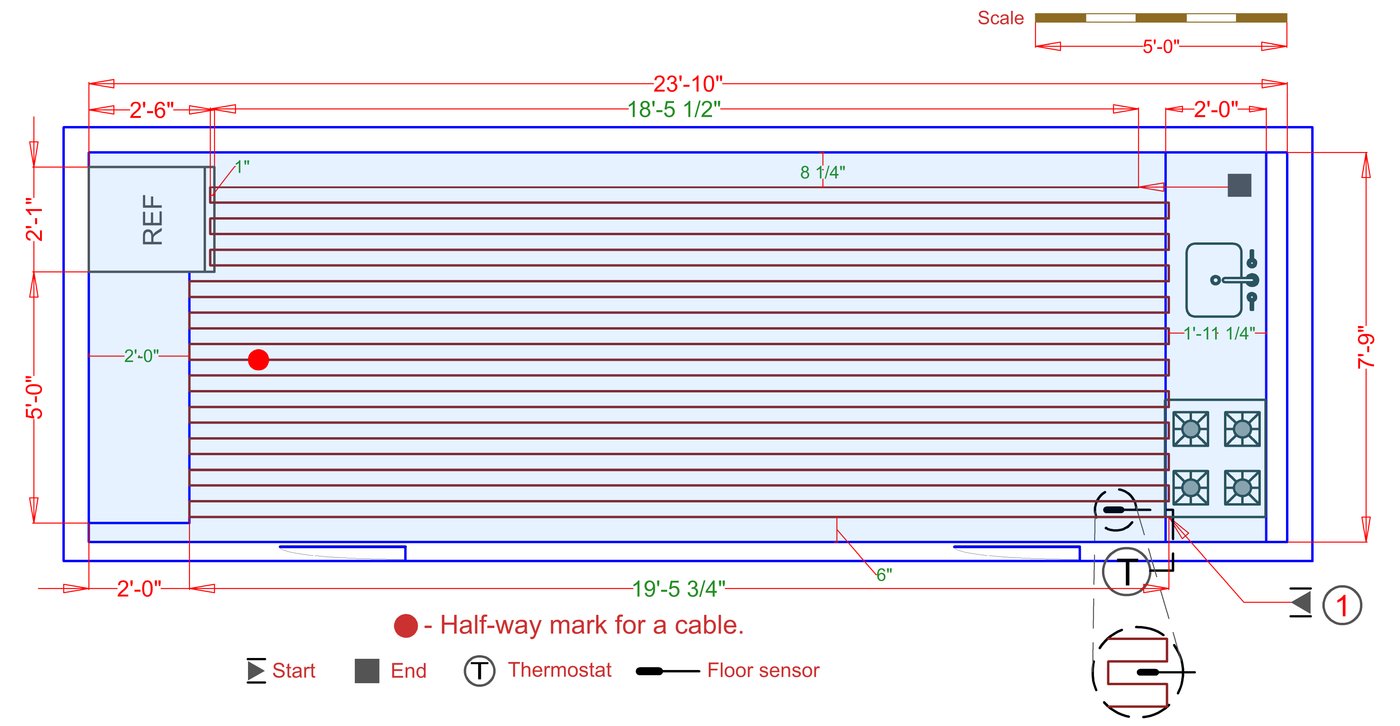Click the REF refrigerator block
This screenshot has width=1400, height=726.
pos(150,220)
